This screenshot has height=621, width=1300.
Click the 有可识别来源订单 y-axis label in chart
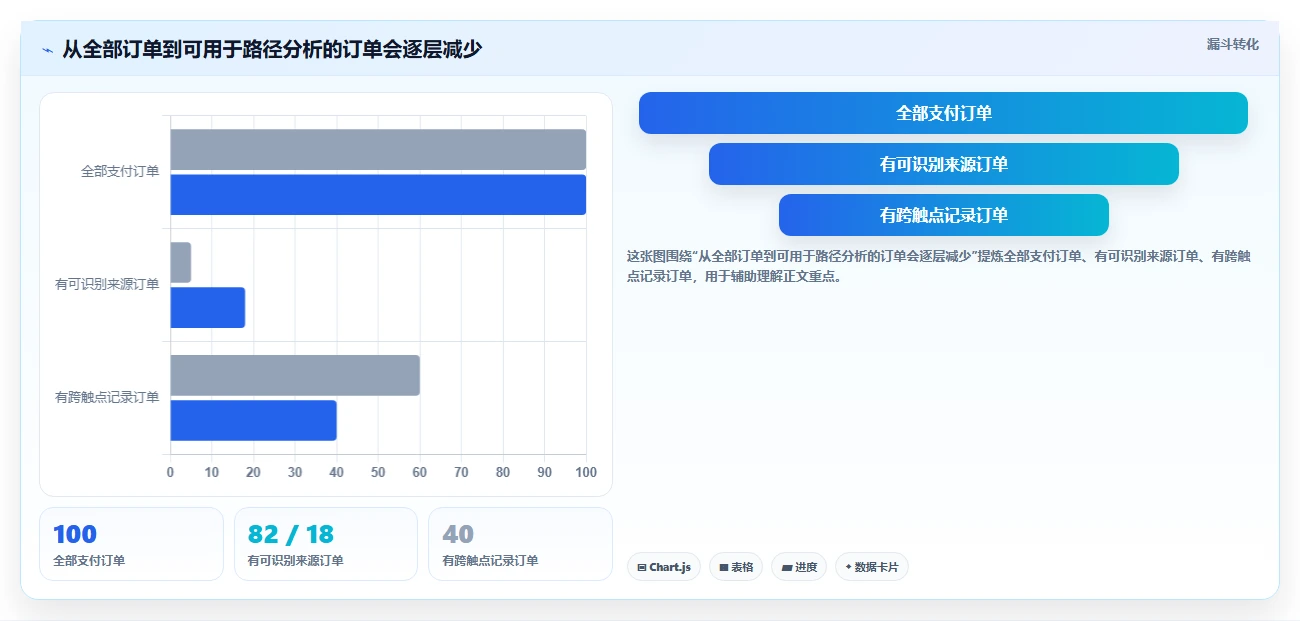pos(107,285)
